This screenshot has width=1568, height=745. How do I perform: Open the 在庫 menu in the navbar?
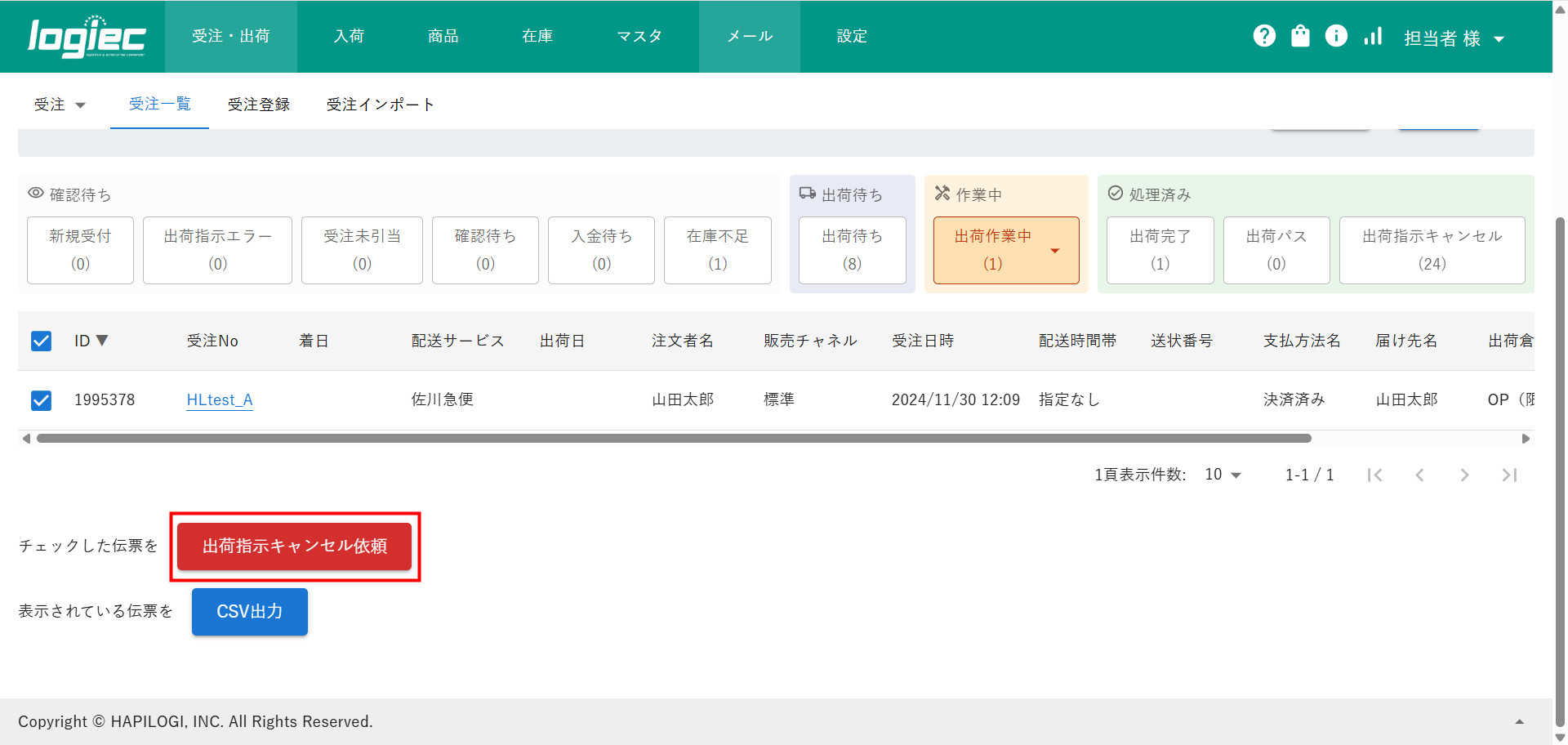point(537,36)
